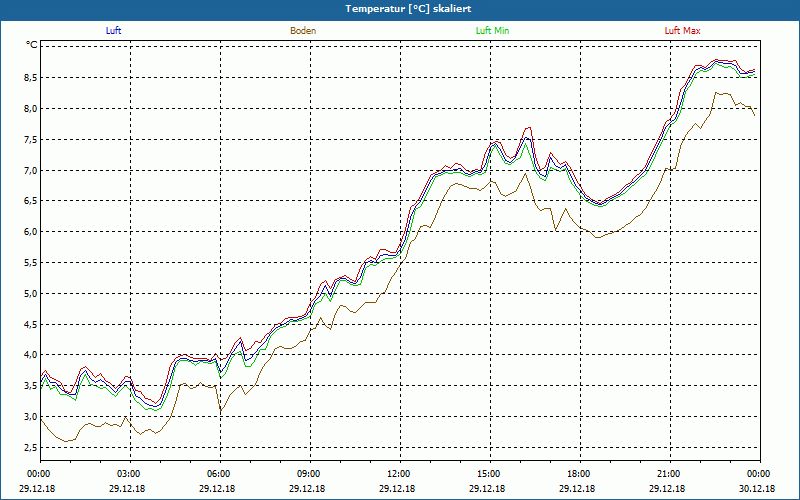This screenshot has height=500, width=800.
Task: Select the 06:00 time marker
Action: point(219,474)
